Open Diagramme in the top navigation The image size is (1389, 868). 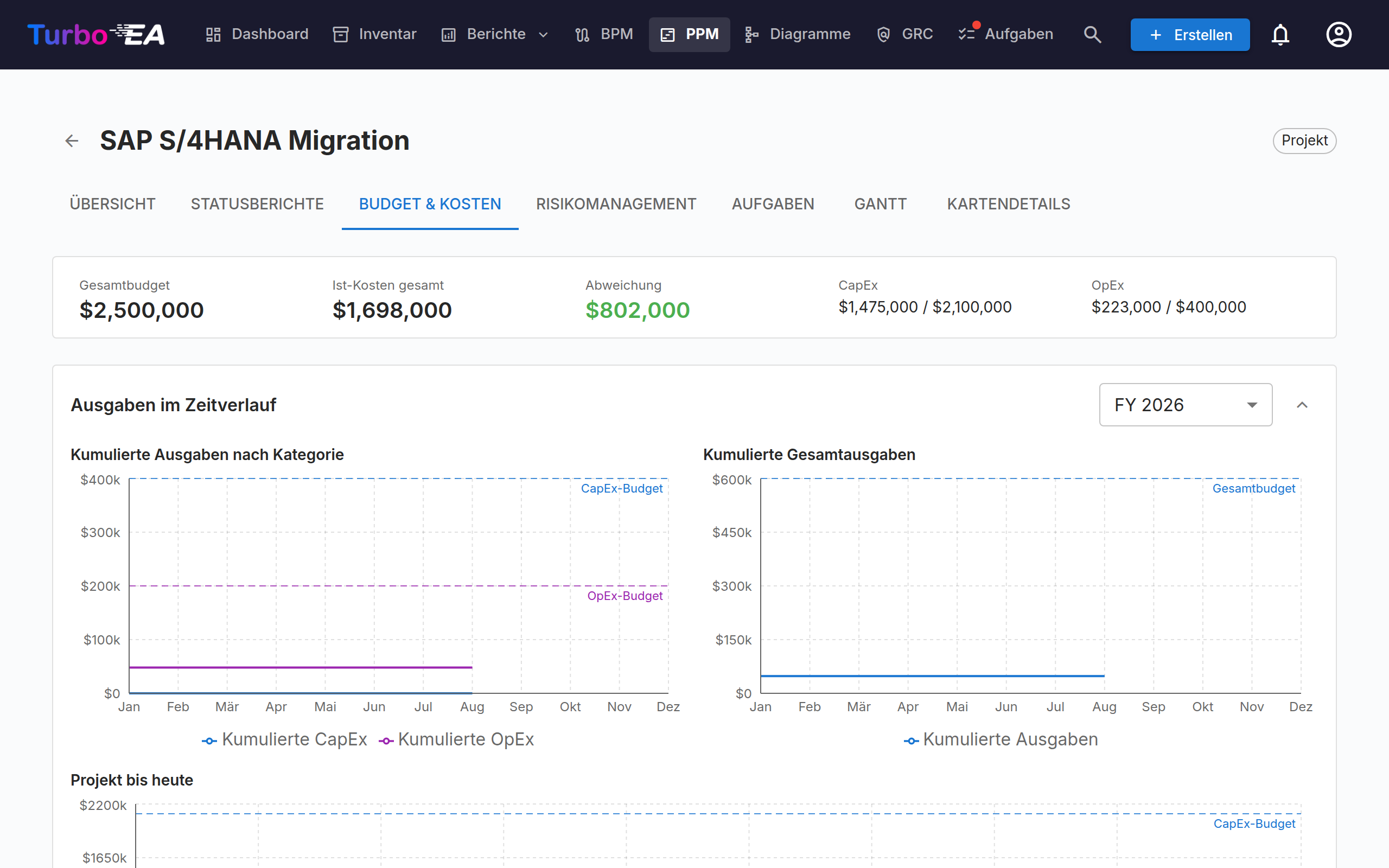(797, 34)
